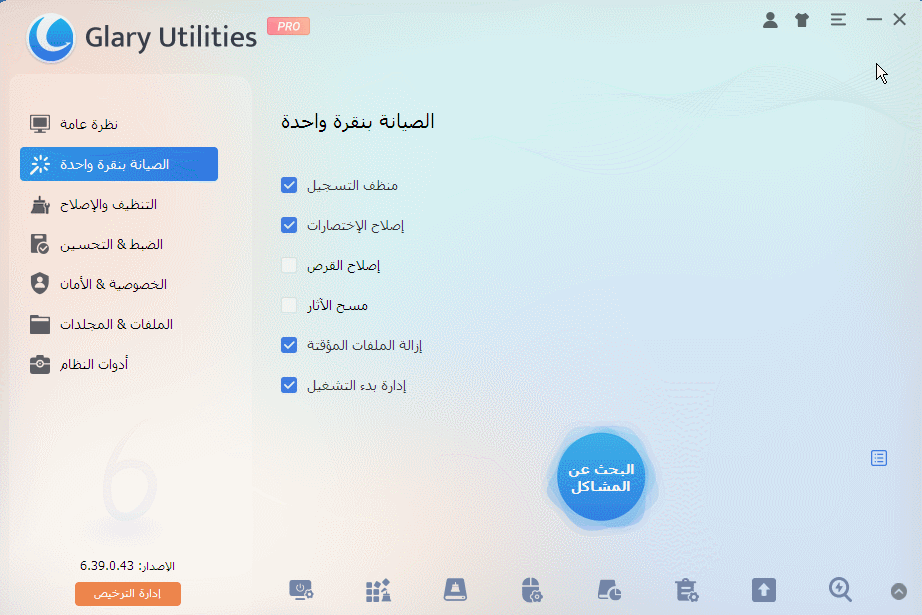Image resolution: width=922 pixels, height=615 pixels.
Task: Click the منظف التسجيل label
Action: pos(352,186)
